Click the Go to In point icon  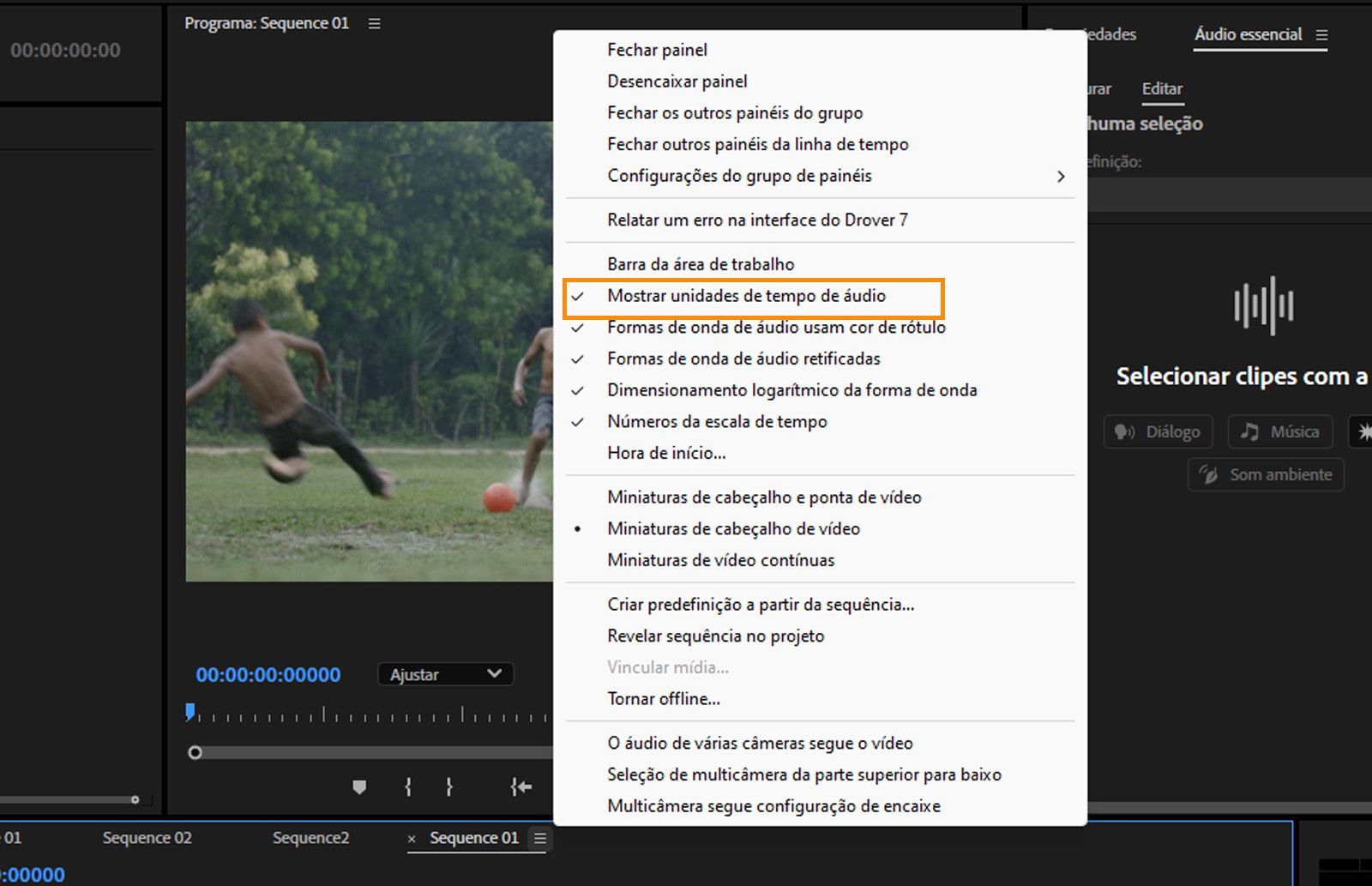coord(521,787)
